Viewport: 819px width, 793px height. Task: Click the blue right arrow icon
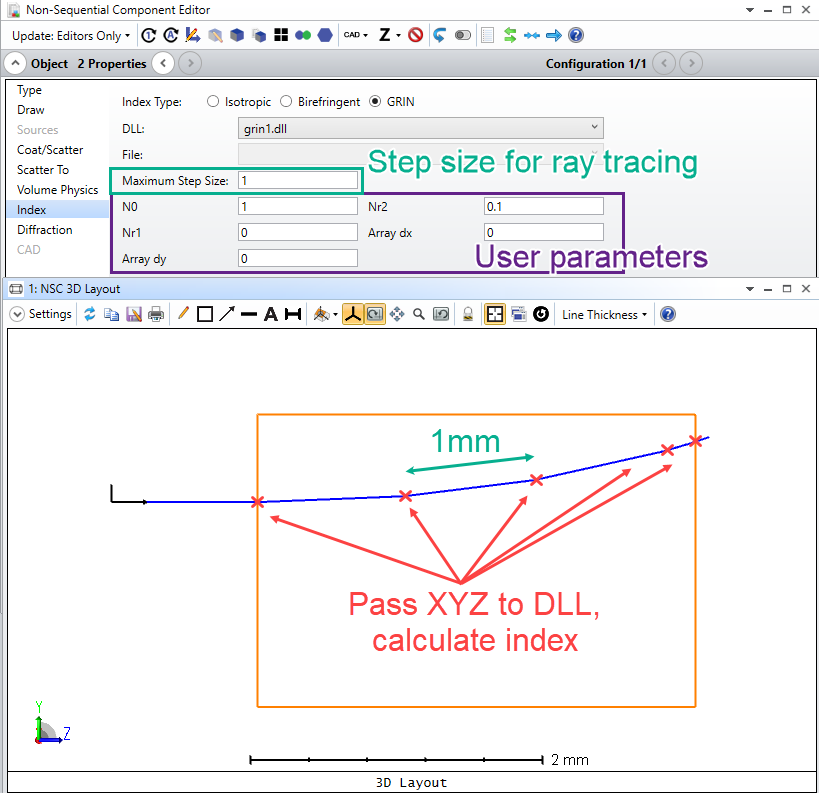coord(554,36)
